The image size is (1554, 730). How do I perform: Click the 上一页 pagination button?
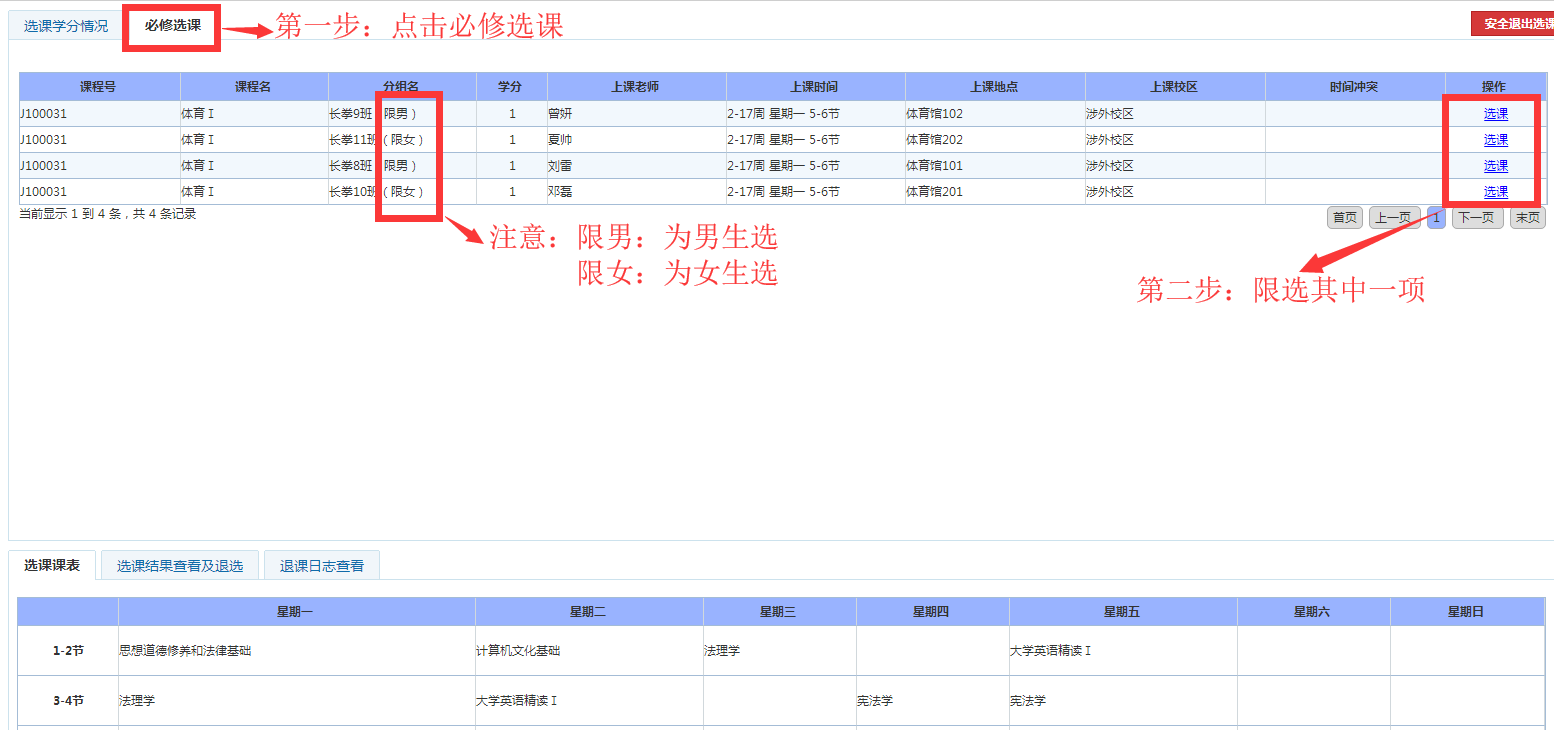point(1393,216)
